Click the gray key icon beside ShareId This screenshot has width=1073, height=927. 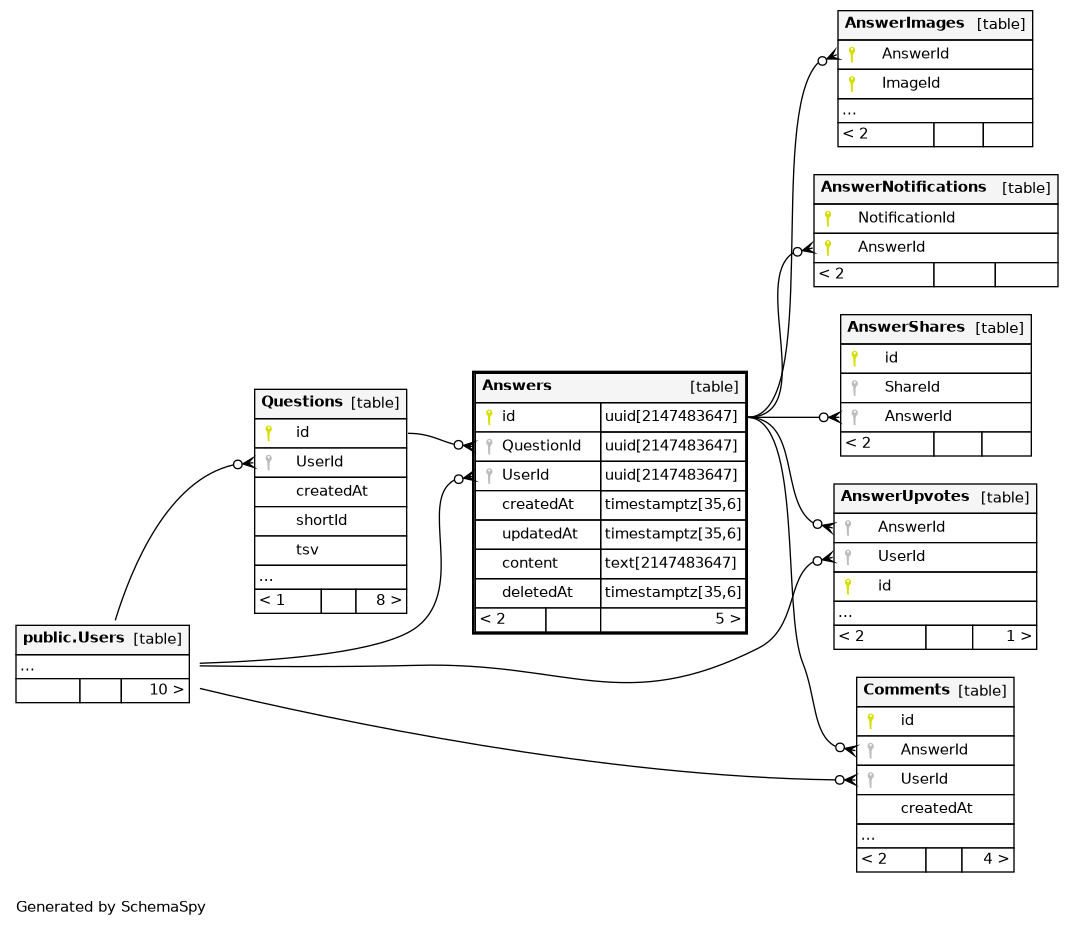click(x=854, y=387)
